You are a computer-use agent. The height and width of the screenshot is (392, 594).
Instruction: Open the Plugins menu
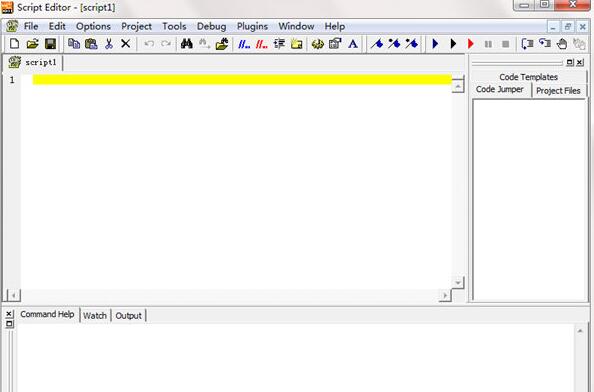tap(252, 27)
